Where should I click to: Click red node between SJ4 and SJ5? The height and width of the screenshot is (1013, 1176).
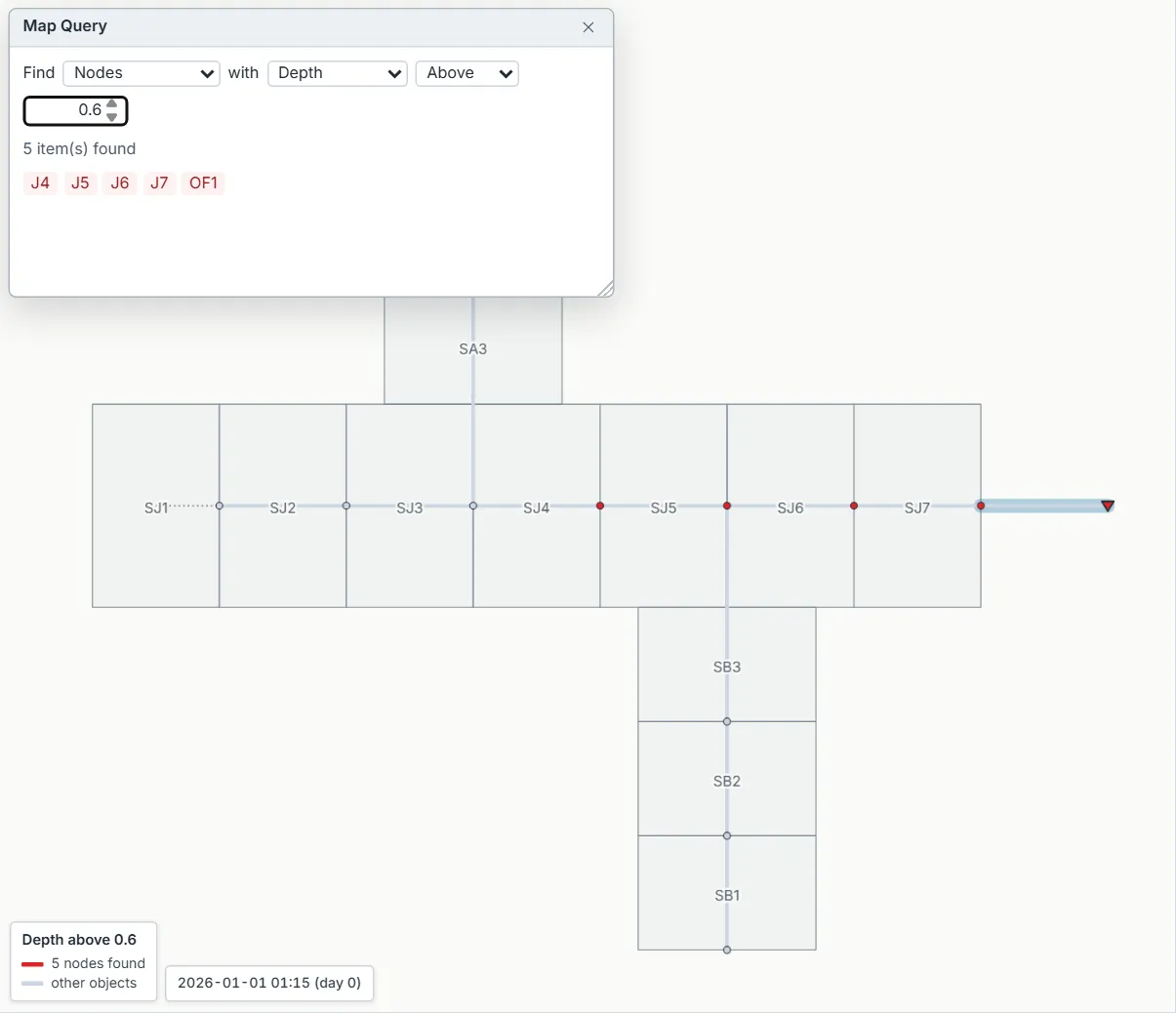pos(600,506)
